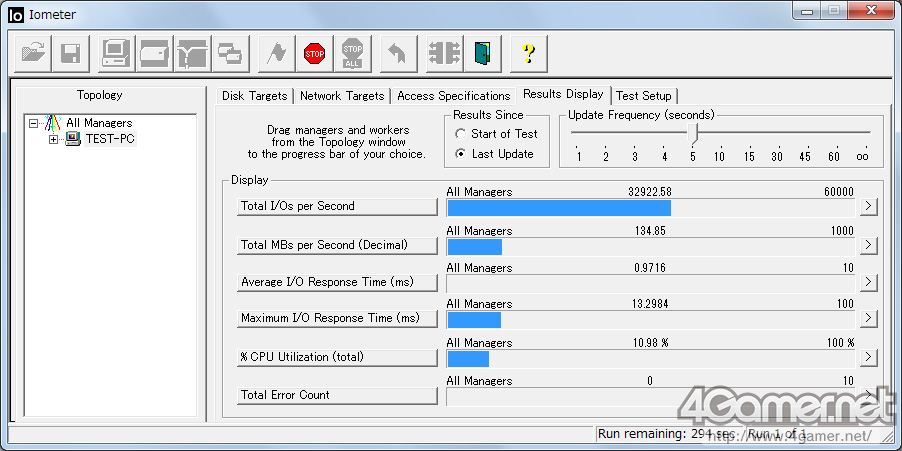This screenshot has width=902, height=451.
Task: Click the 10.98 % CPU value
Action: click(x=650, y=343)
